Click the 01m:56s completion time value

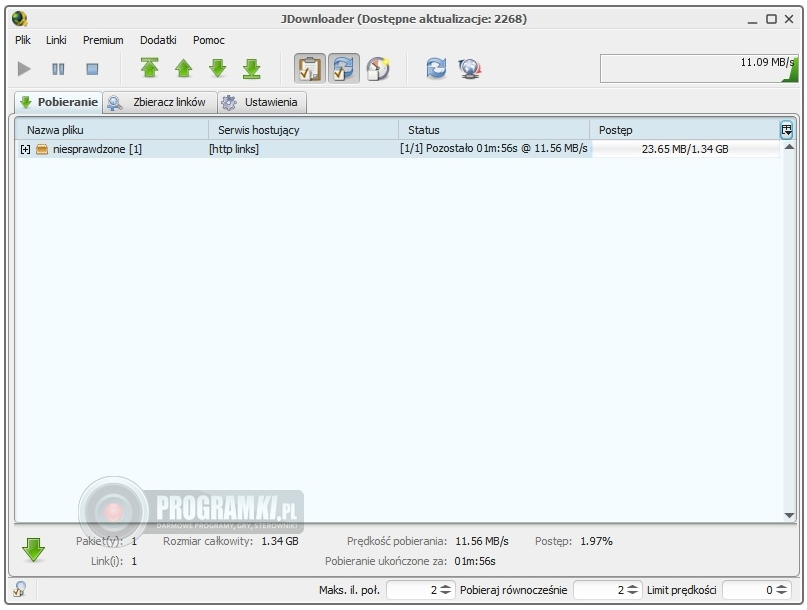(475, 562)
